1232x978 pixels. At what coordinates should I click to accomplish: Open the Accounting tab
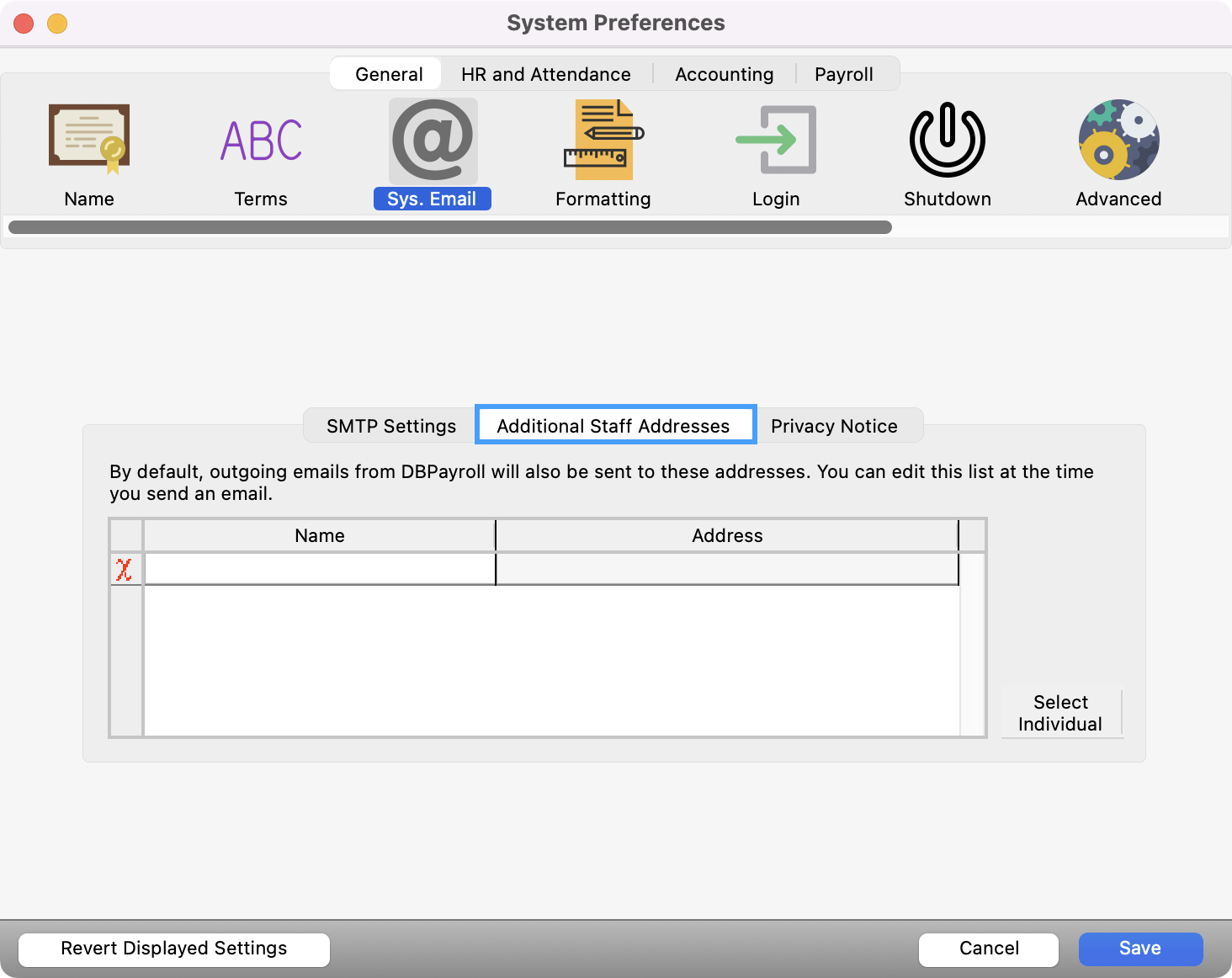[x=724, y=74]
